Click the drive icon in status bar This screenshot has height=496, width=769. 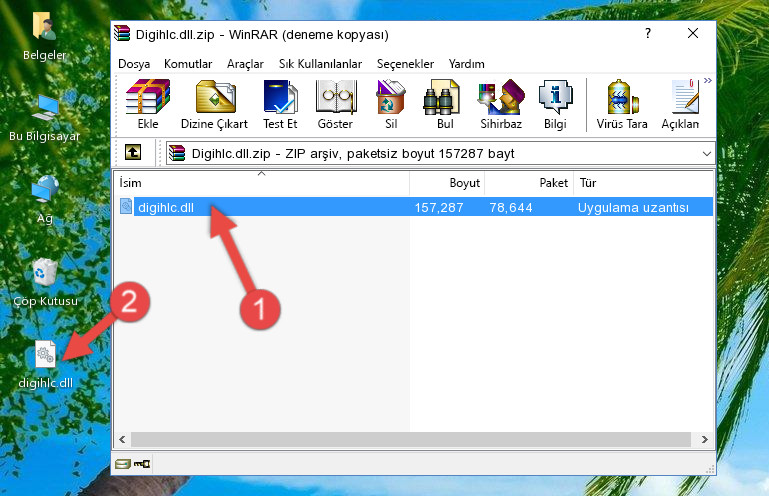(123, 463)
